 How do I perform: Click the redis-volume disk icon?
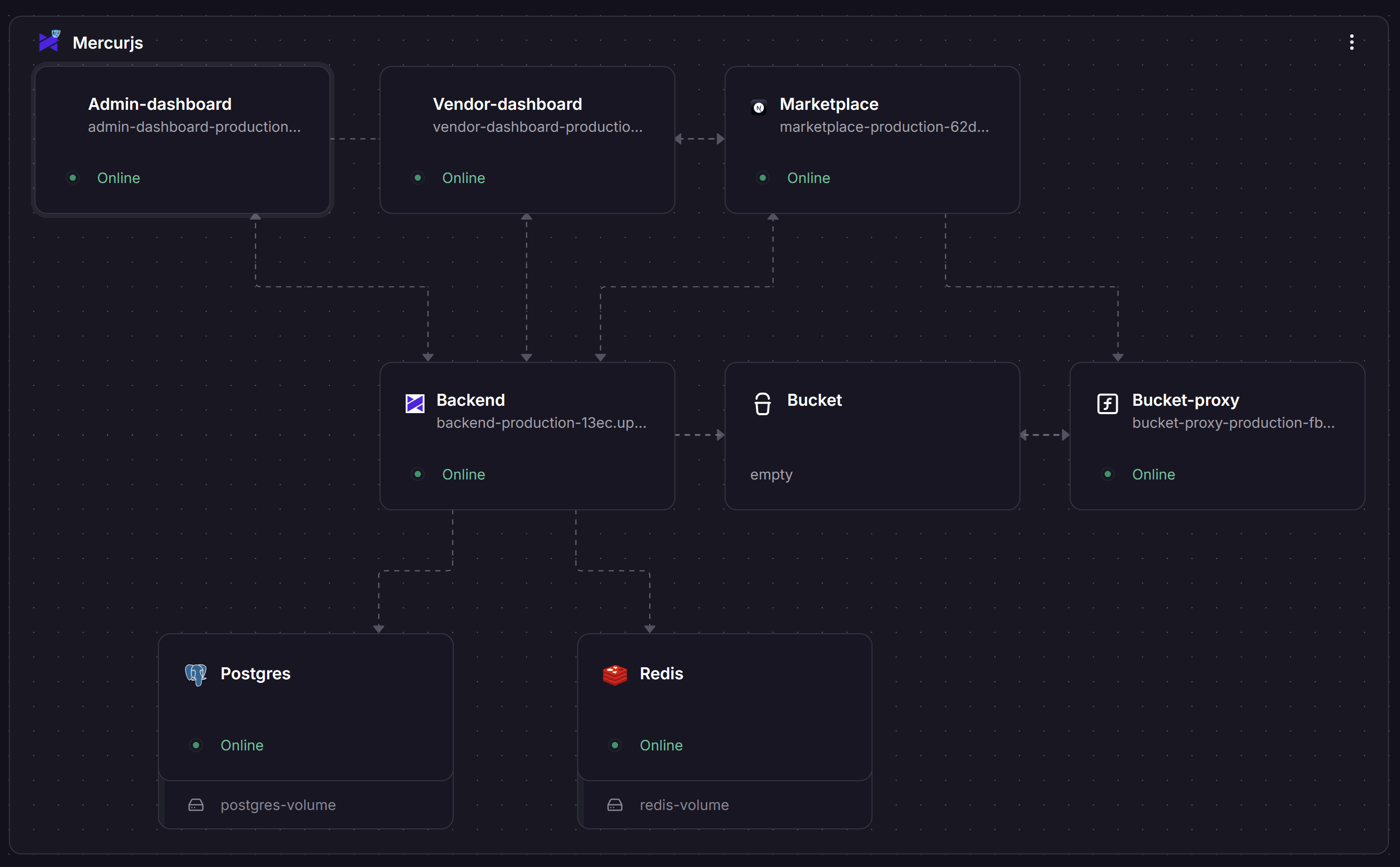(x=615, y=805)
